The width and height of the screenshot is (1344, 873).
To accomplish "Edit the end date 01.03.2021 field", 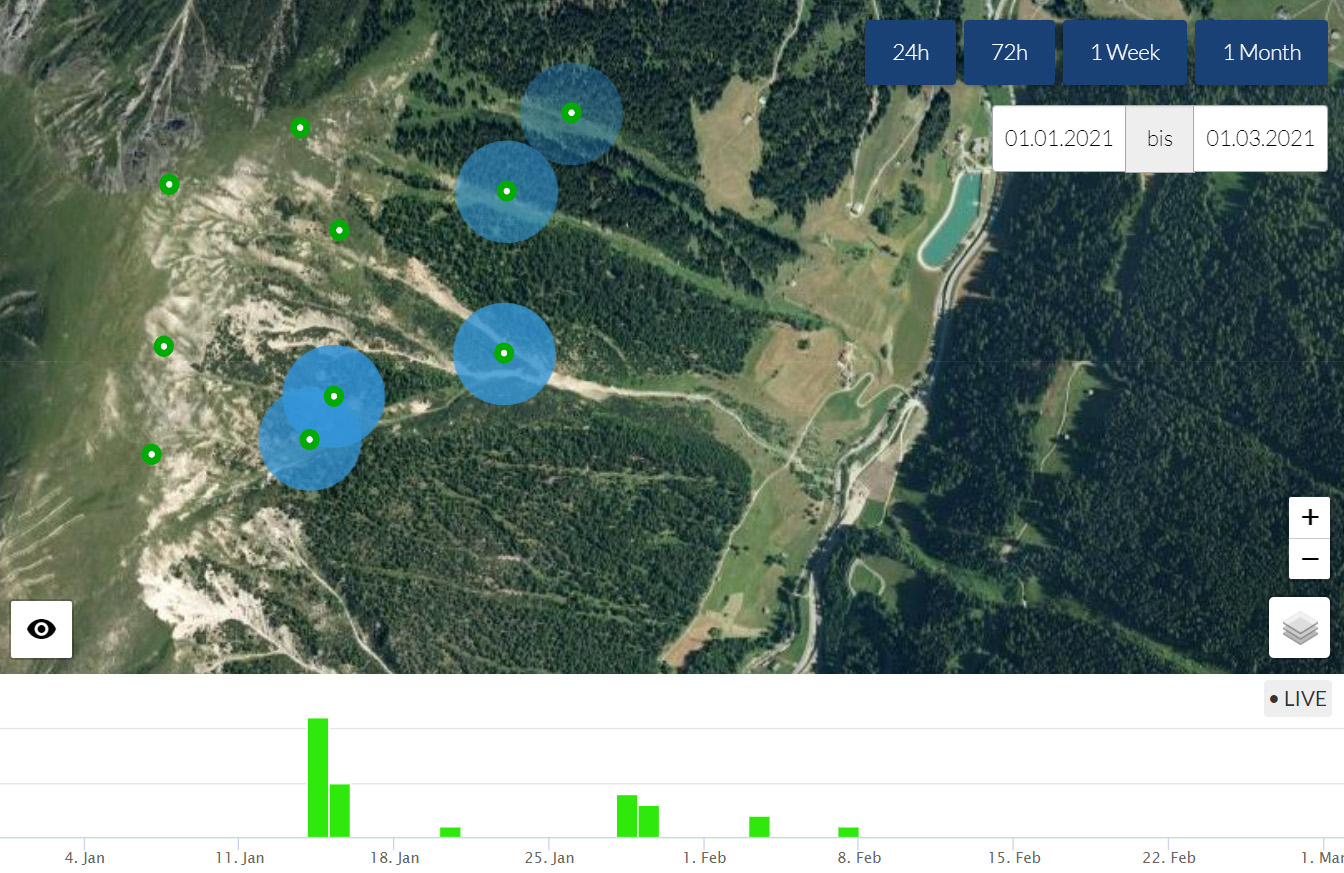I will pyautogui.click(x=1260, y=139).
